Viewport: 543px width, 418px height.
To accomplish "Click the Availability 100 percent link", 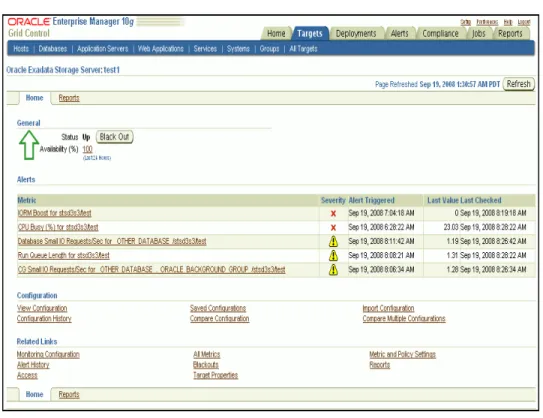I will (87, 149).
